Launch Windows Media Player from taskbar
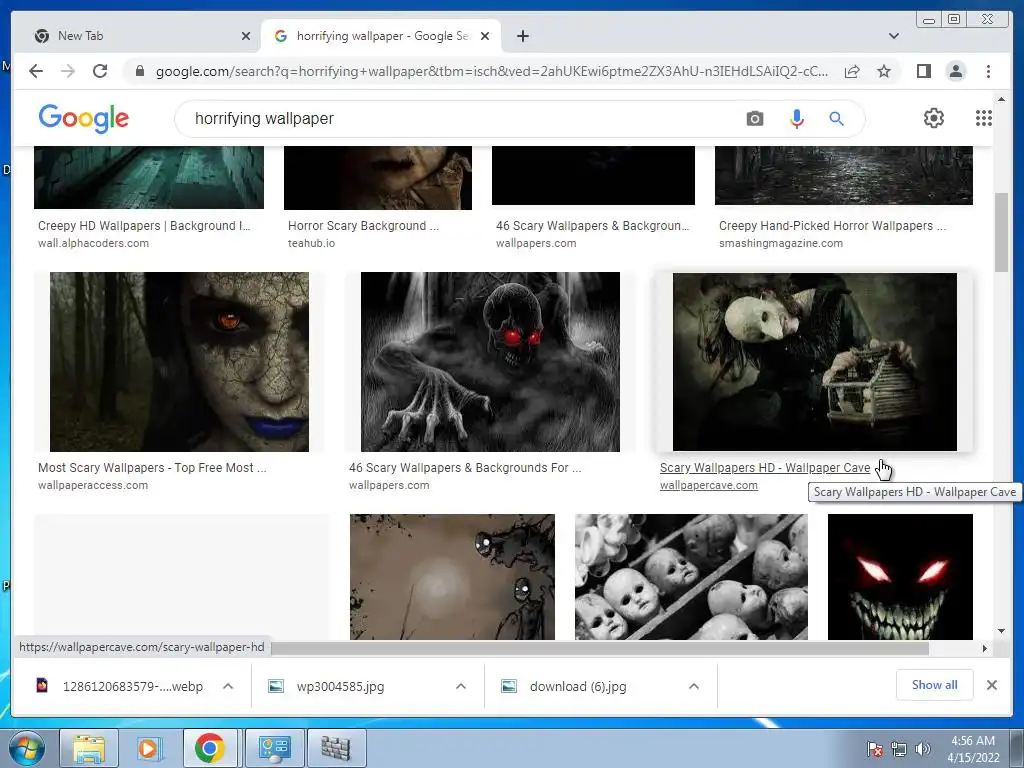Image resolution: width=1024 pixels, height=768 pixels. click(x=149, y=748)
